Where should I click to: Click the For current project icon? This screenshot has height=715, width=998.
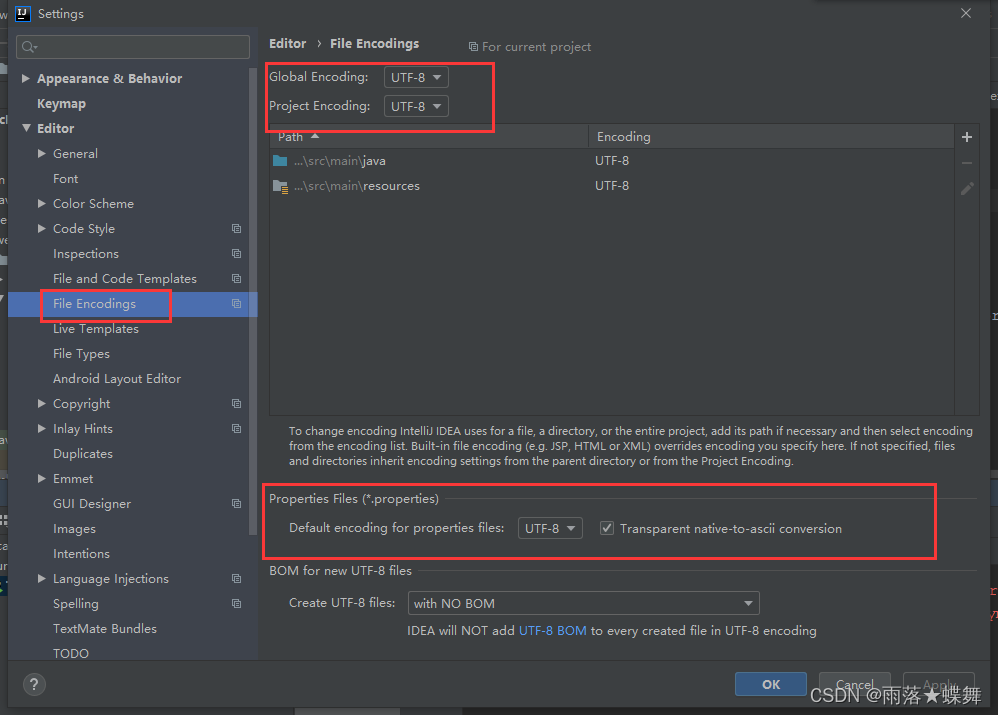click(473, 46)
